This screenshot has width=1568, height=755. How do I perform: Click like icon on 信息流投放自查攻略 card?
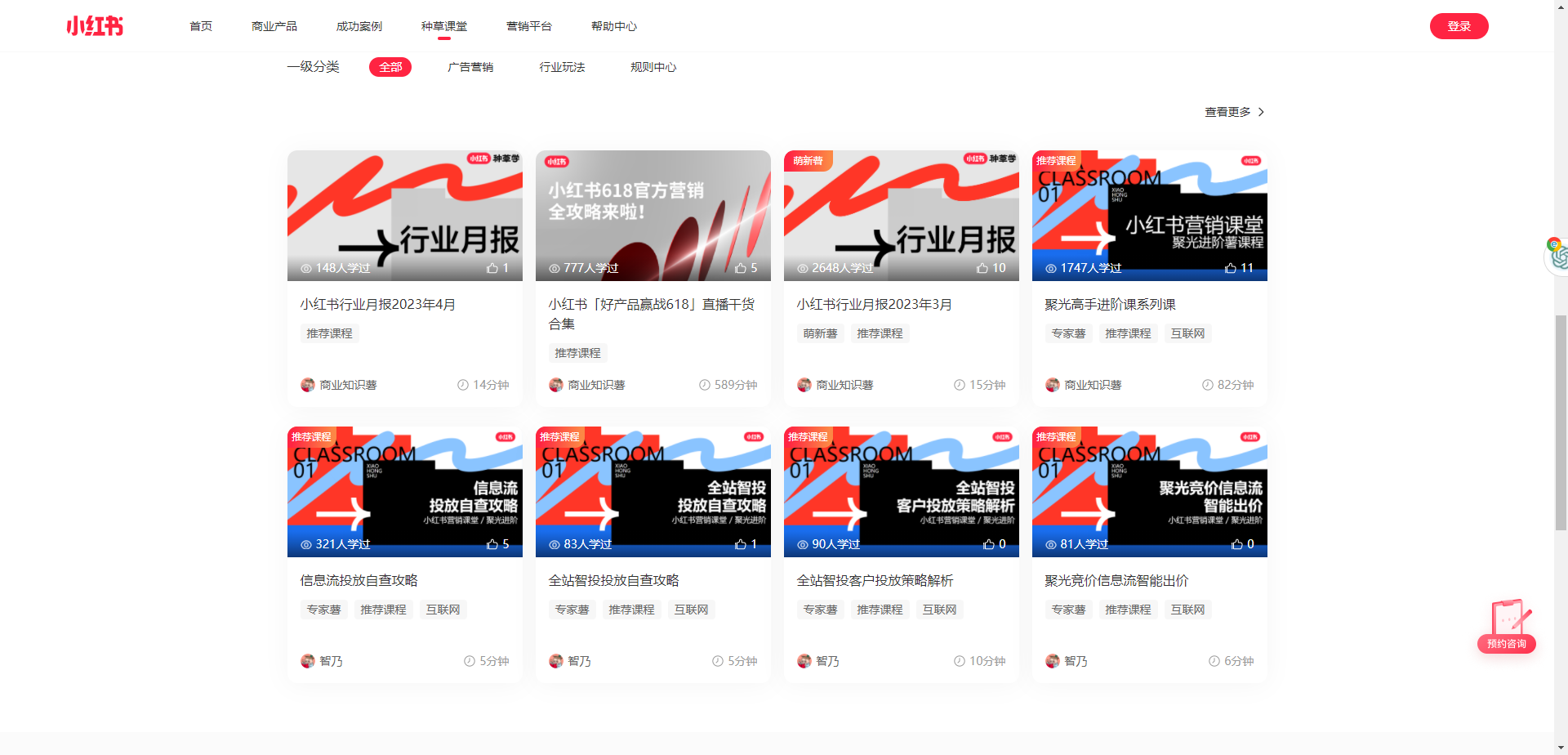coord(492,544)
